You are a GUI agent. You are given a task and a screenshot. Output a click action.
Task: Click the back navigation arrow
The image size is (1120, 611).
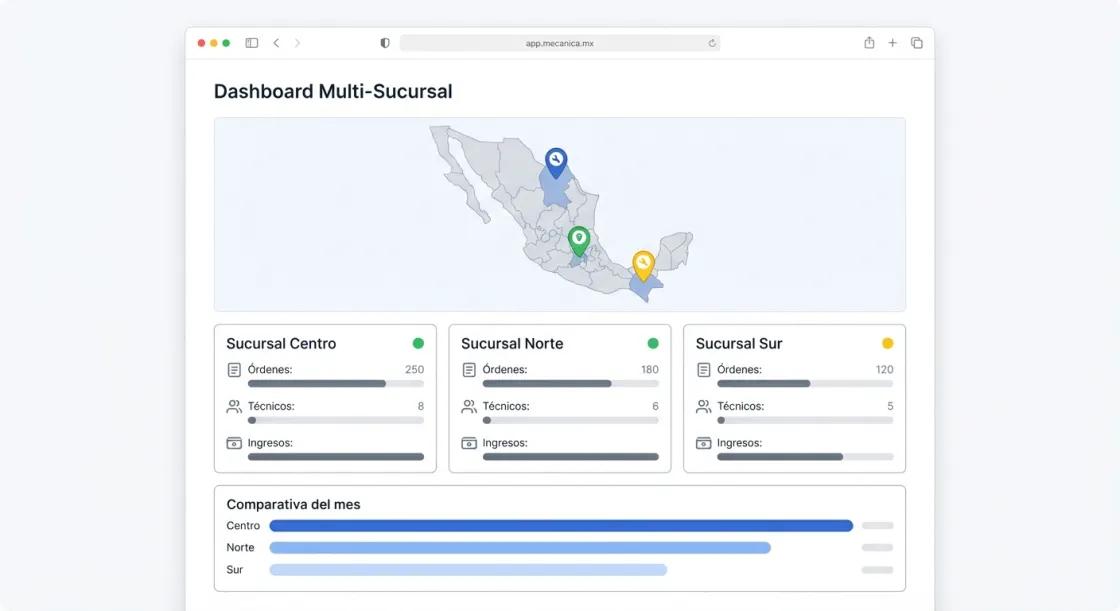point(276,42)
